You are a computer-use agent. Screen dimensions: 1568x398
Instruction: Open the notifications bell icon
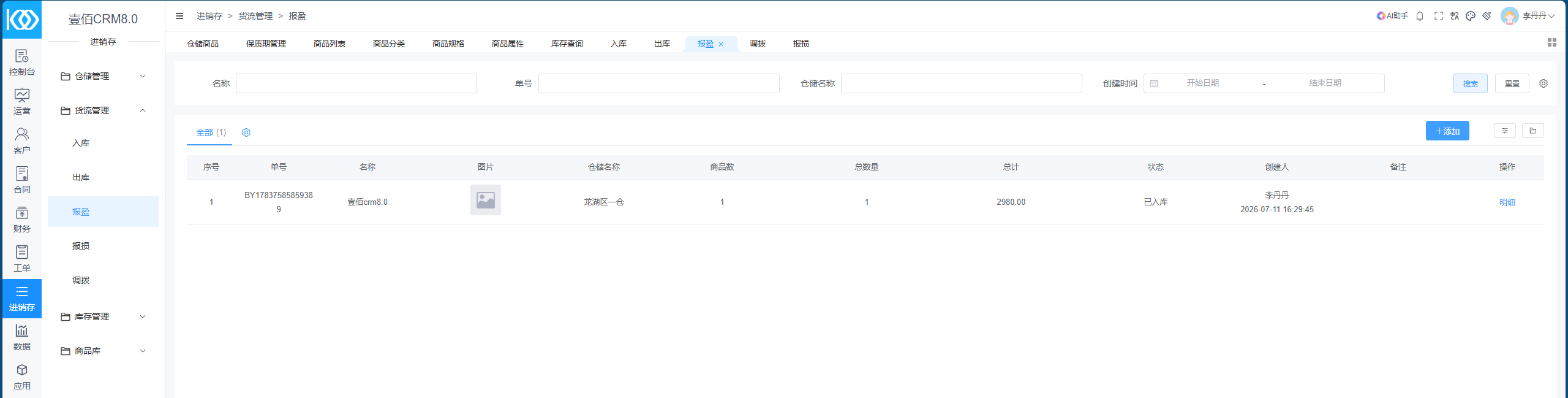tap(1420, 16)
